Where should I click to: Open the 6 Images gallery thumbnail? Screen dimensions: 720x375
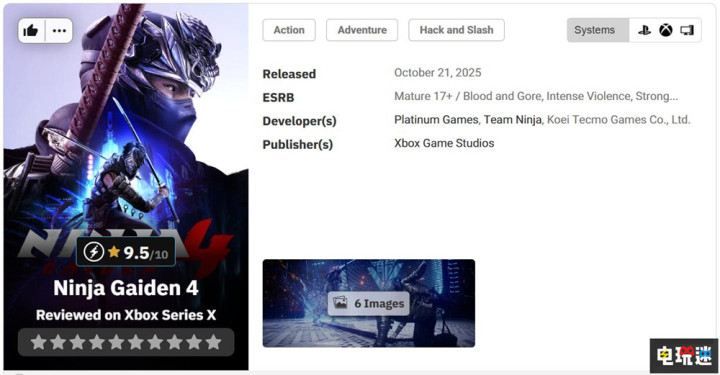click(369, 303)
